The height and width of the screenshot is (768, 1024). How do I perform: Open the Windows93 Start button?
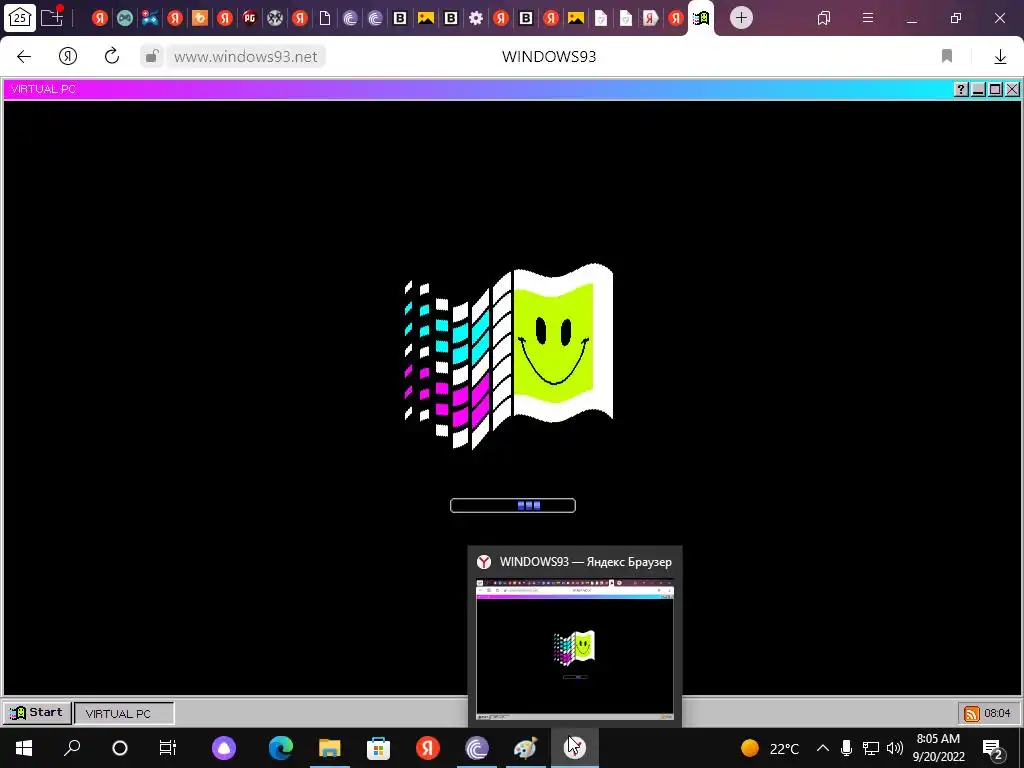pos(37,713)
